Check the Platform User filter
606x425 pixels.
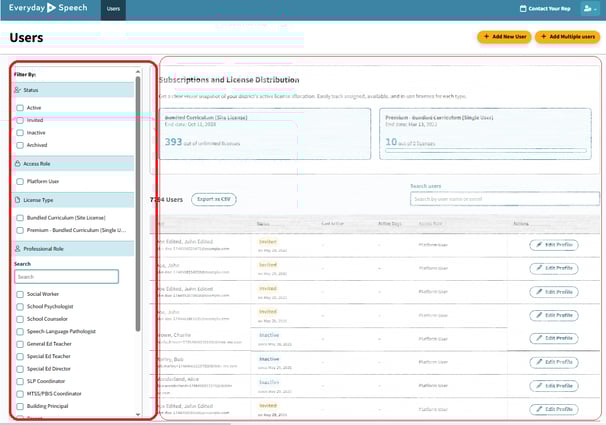[20, 181]
